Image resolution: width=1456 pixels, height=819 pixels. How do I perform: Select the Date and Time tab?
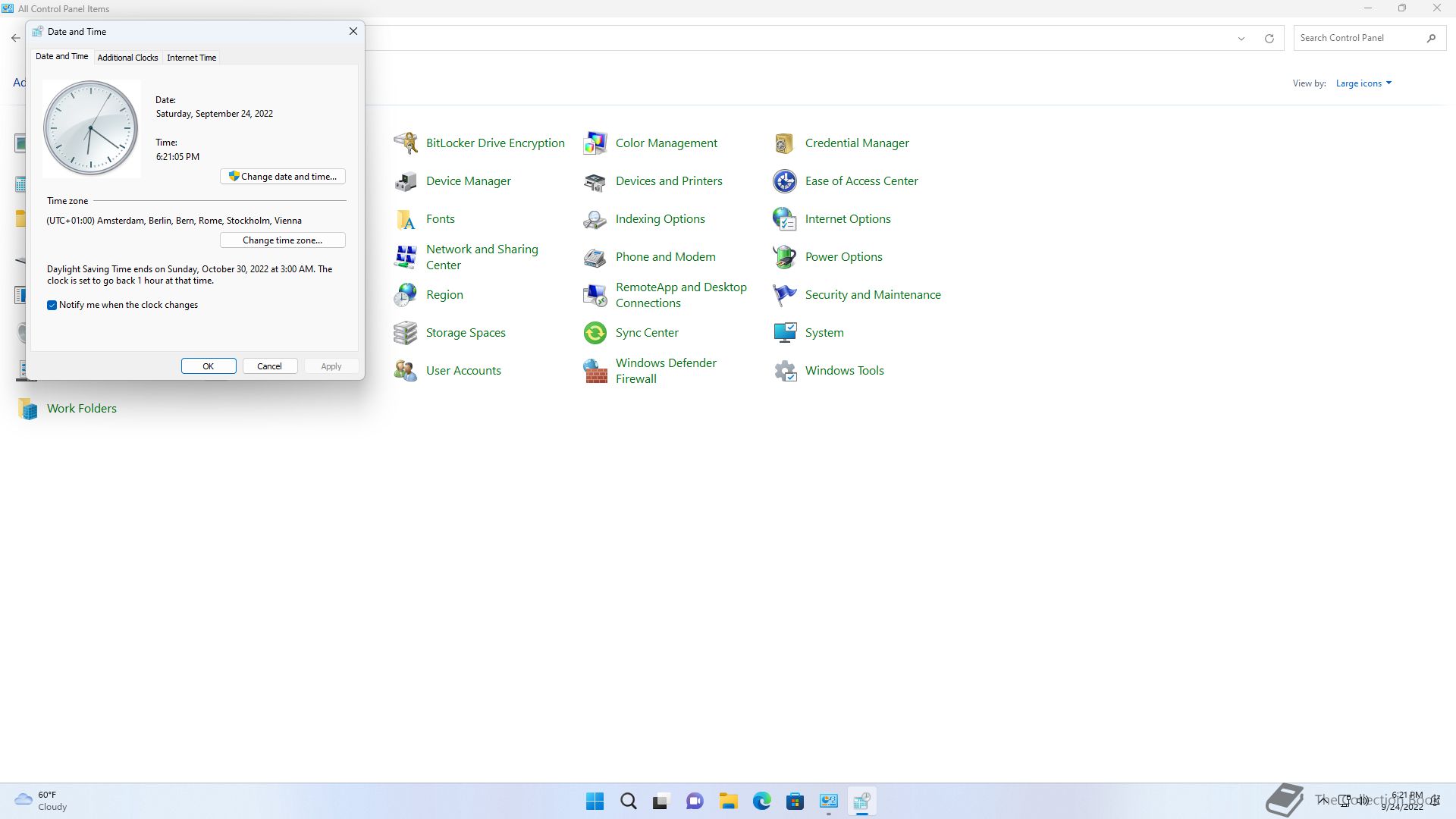point(62,56)
